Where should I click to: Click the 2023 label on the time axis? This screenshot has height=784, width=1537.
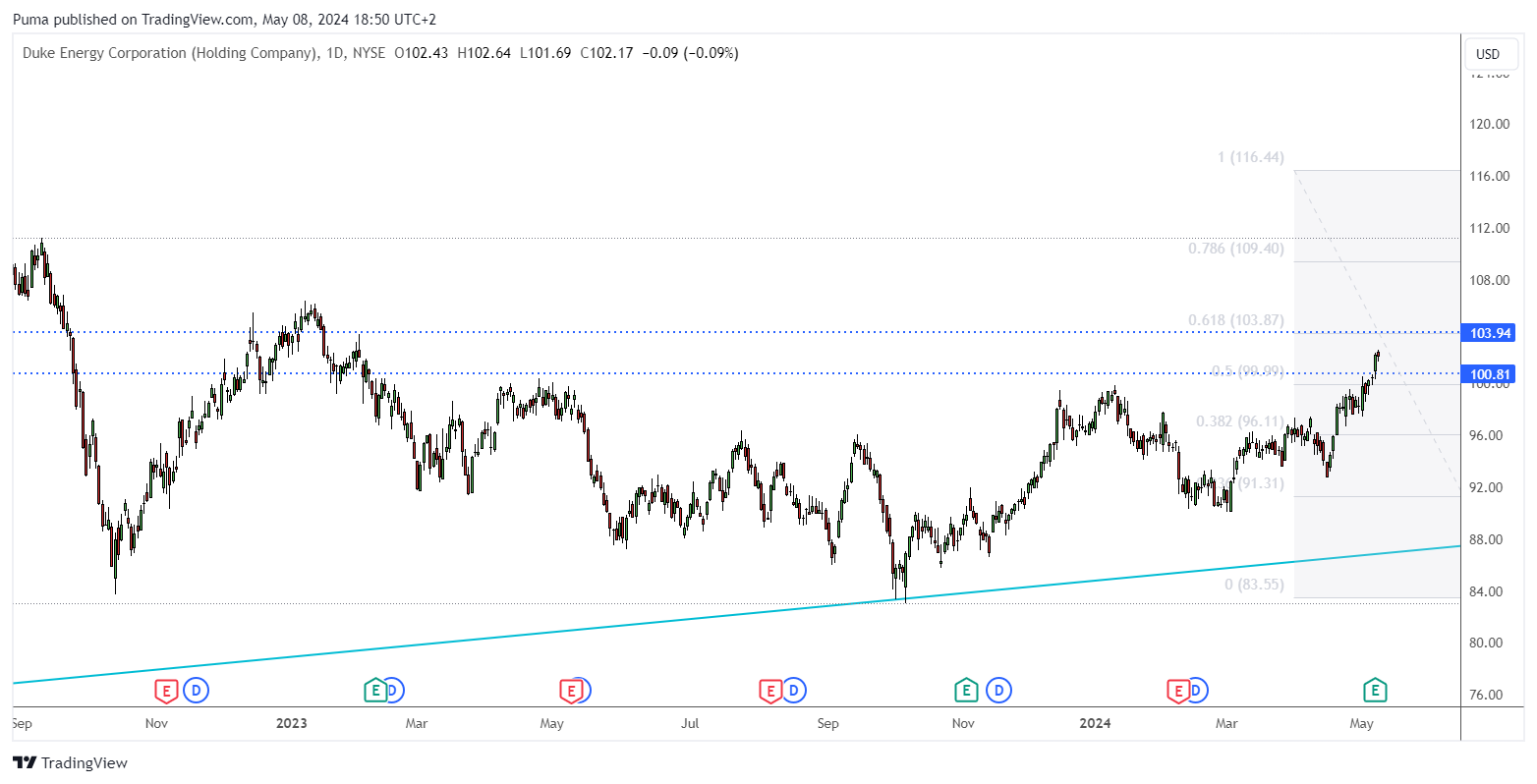point(291,724)
